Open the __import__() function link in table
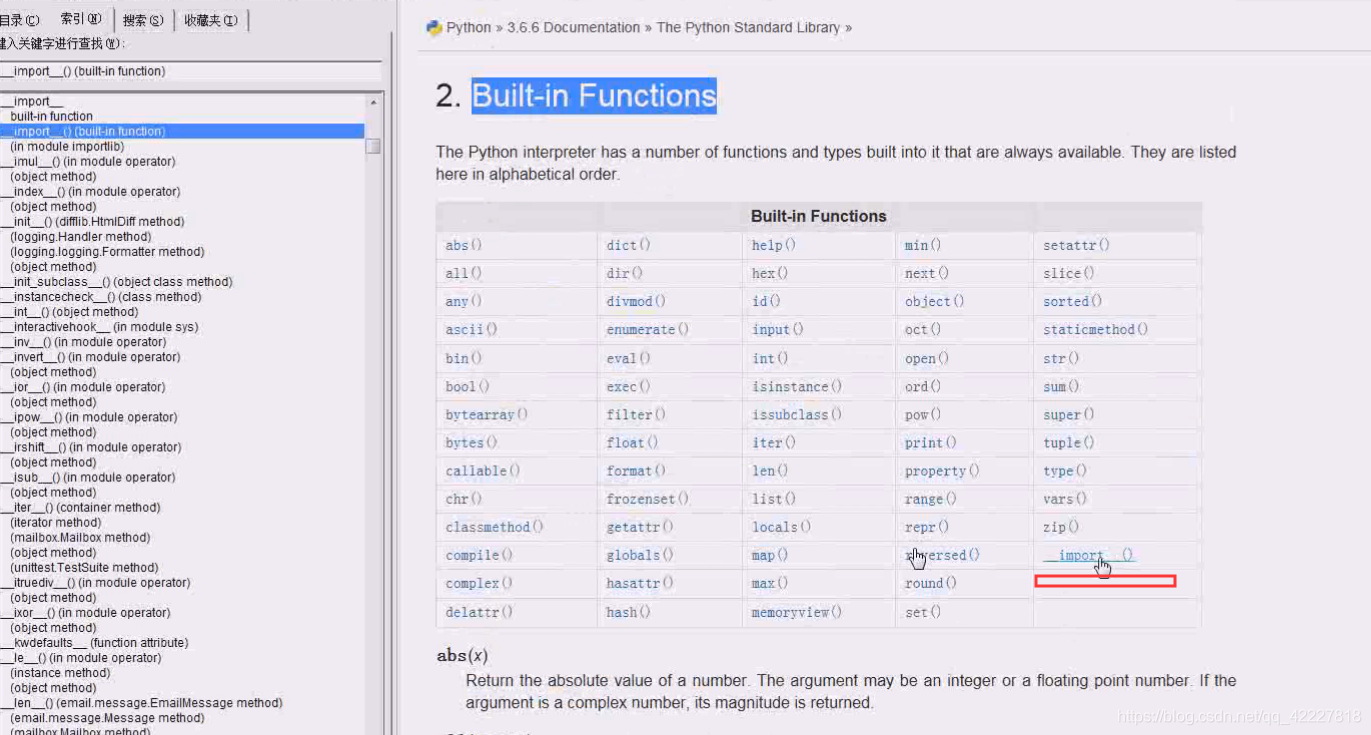The image size is (1371, 735). [1089, 555]
